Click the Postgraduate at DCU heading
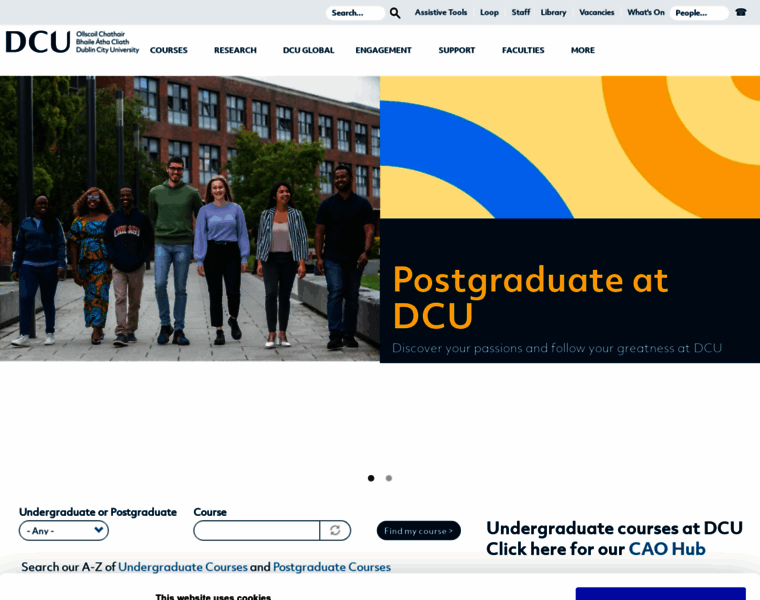 (530, 297)
